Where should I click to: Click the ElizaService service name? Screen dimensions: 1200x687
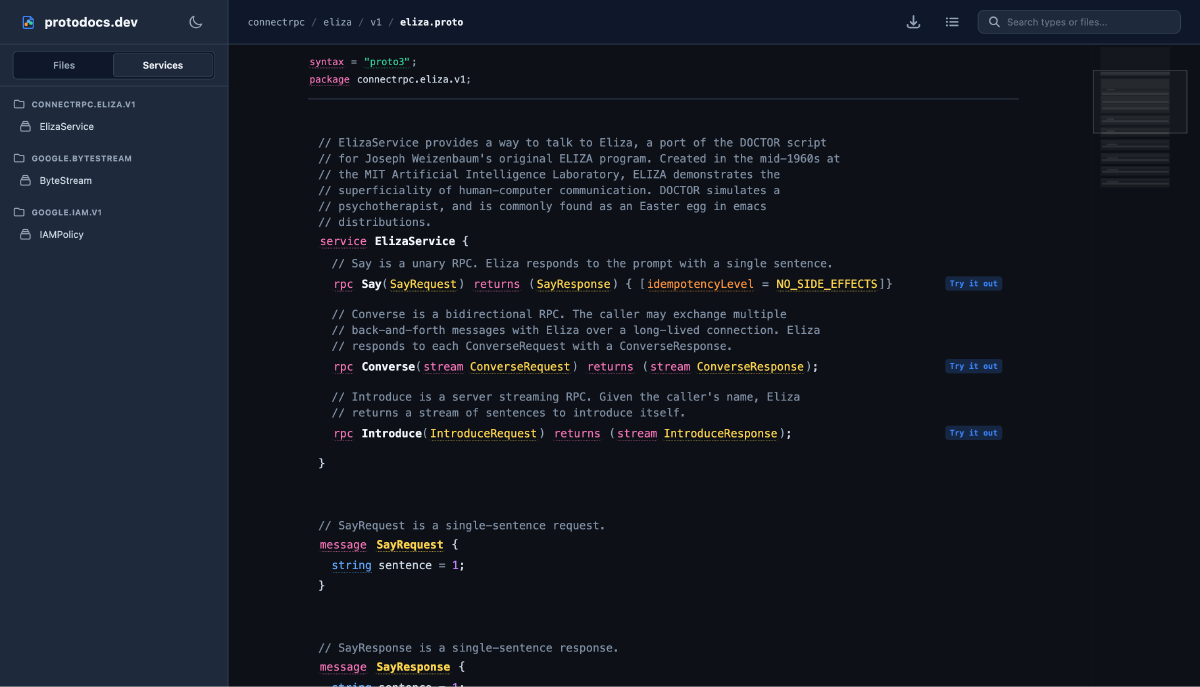[415, 241]
